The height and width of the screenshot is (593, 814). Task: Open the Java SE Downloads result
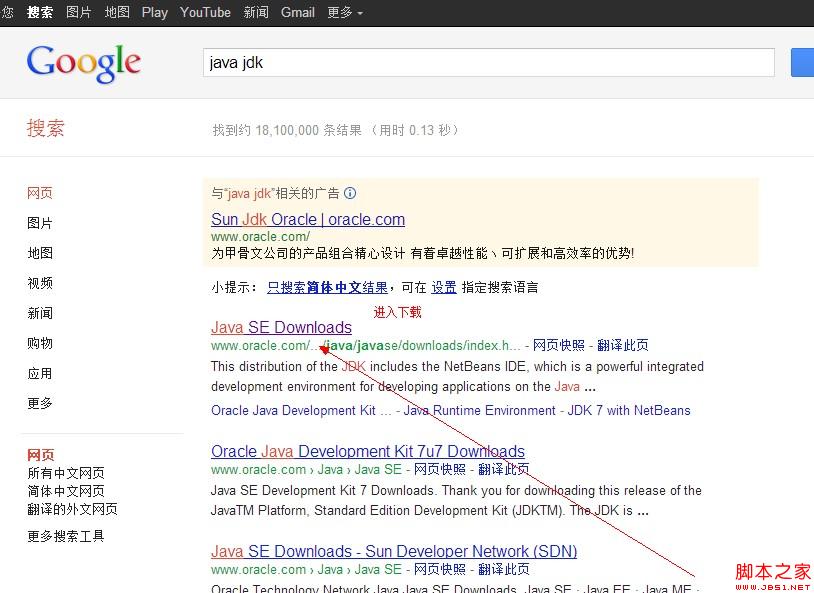[281, 328]
